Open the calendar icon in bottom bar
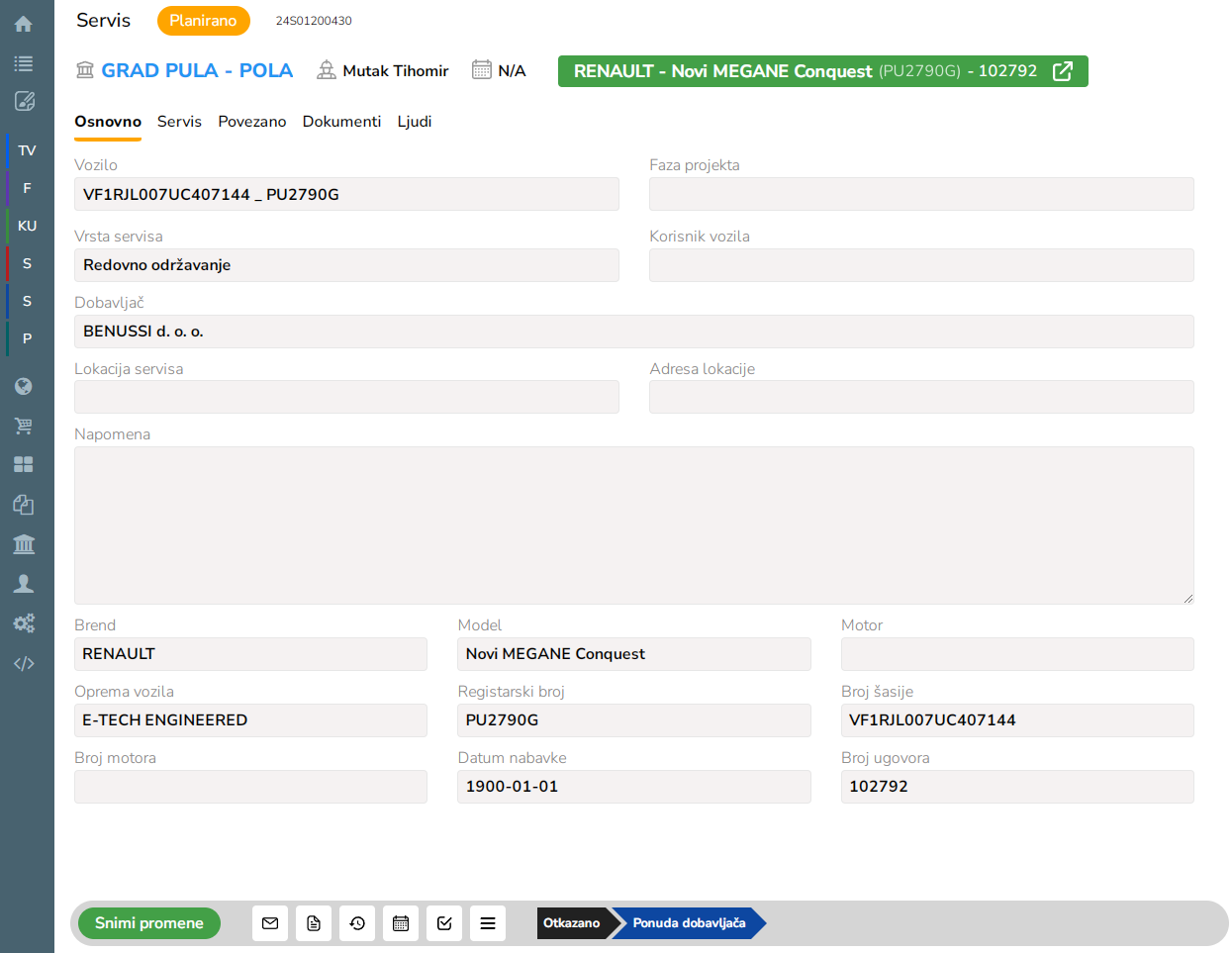 point(401,923)
